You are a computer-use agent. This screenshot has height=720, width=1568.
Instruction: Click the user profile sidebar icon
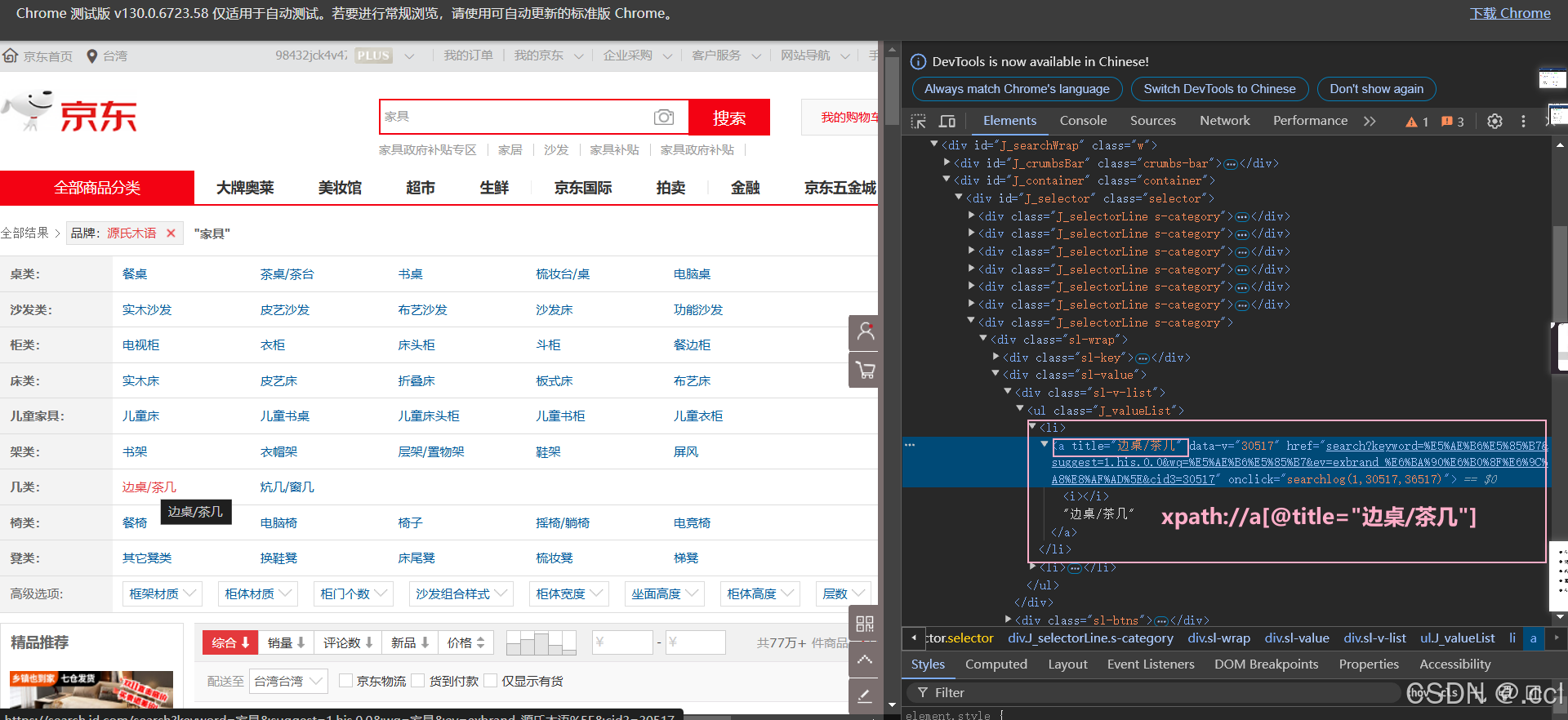point(865,332)
